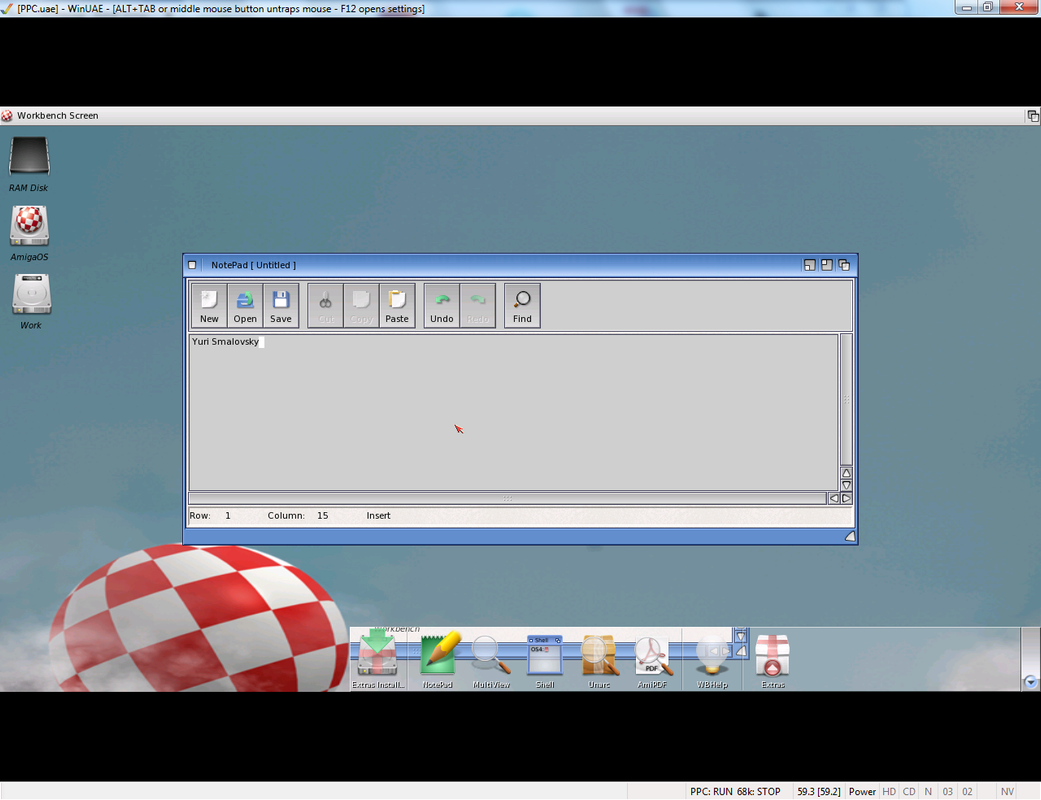Open Extras icon in the dock
This screenshot has width=1041, height=800.
[x=772, y=661]
